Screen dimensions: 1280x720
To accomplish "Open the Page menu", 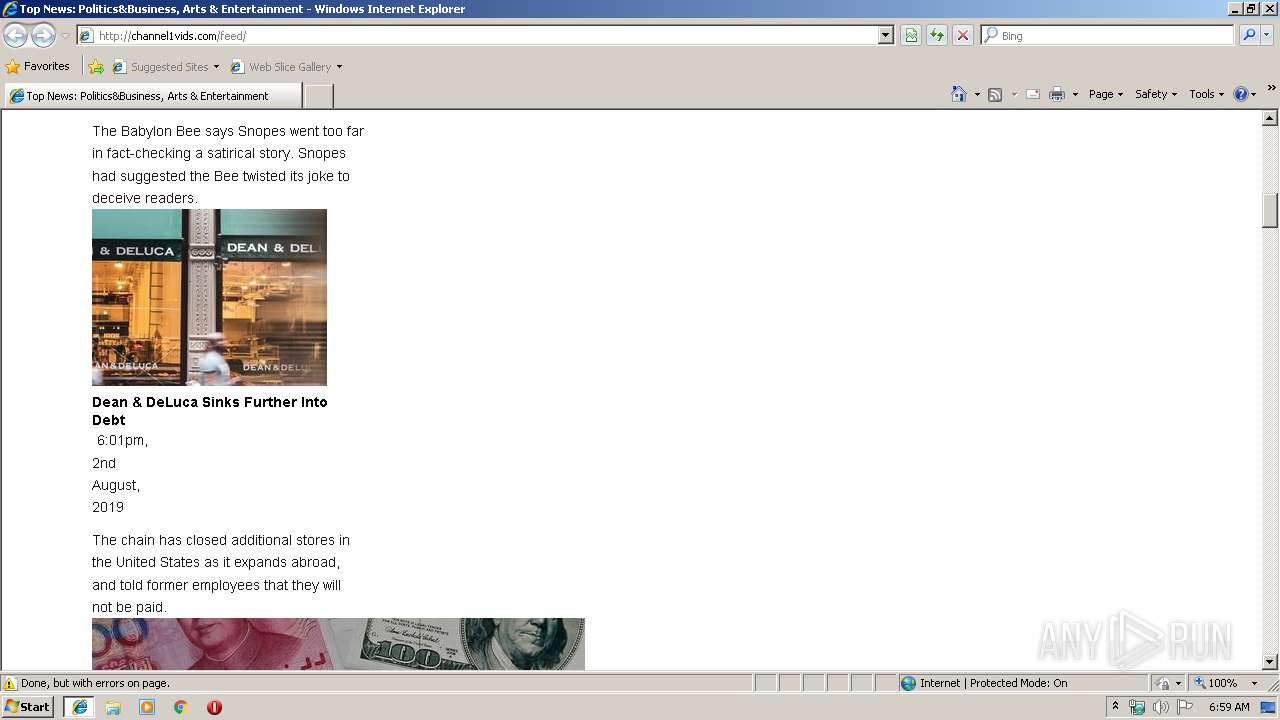I will [x=1106, y=94].
